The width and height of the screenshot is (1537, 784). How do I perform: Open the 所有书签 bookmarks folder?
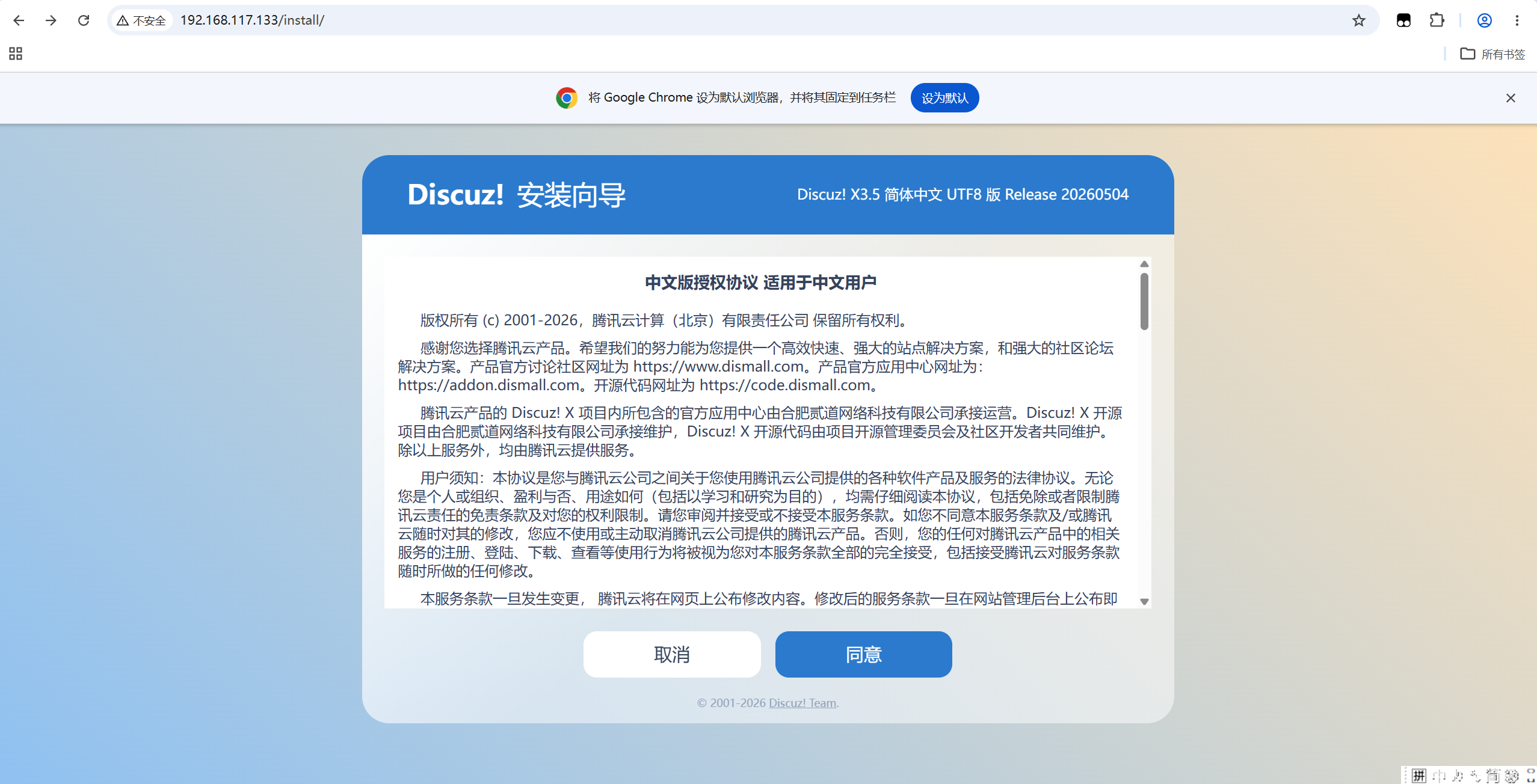point(1492,54)
